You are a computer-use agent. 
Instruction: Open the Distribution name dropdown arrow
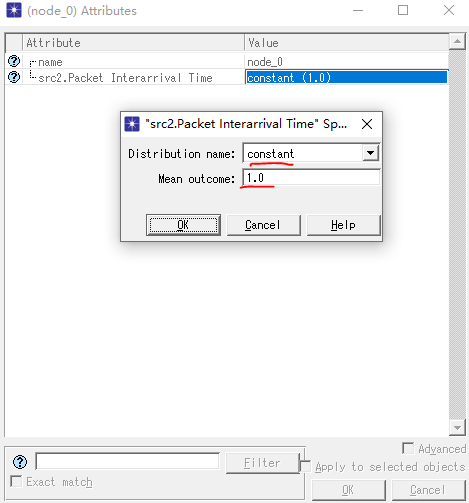370,153
